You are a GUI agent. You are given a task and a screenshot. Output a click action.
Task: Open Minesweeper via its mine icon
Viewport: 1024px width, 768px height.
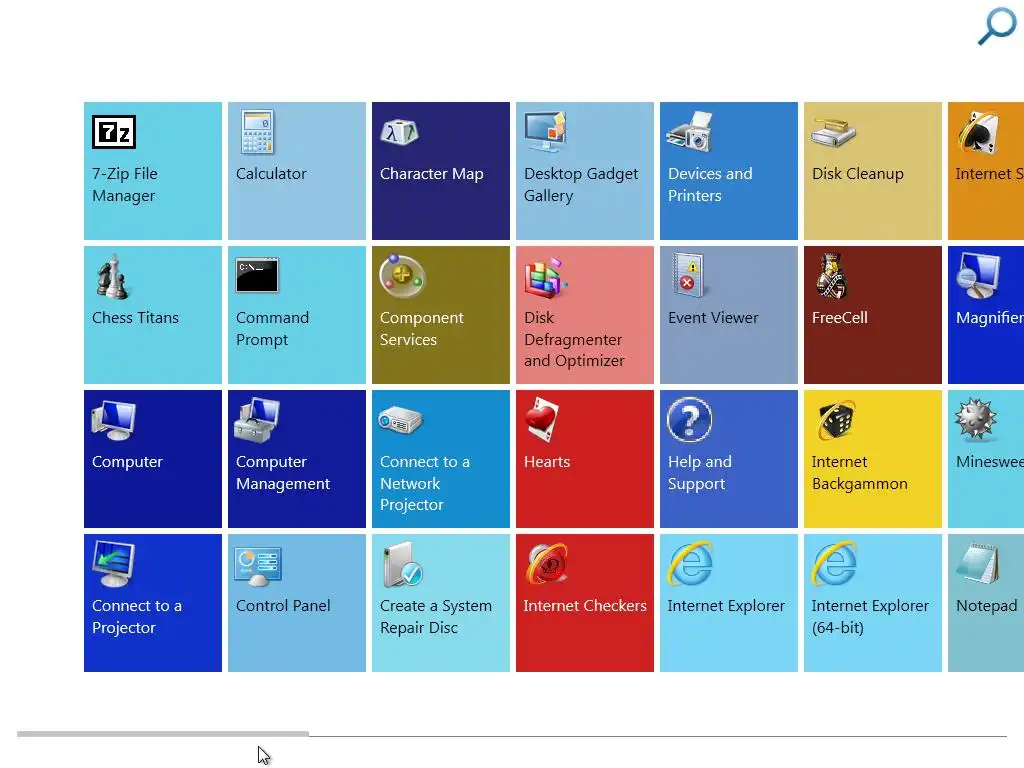(x=976, y=419)
